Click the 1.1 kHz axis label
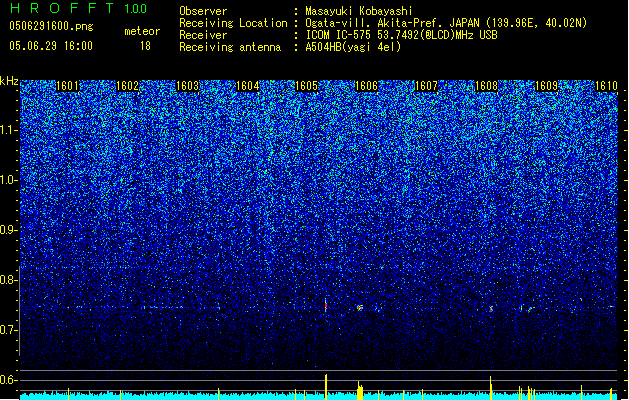Viewport: 629px width, 400px height. (x=9, y=130)
